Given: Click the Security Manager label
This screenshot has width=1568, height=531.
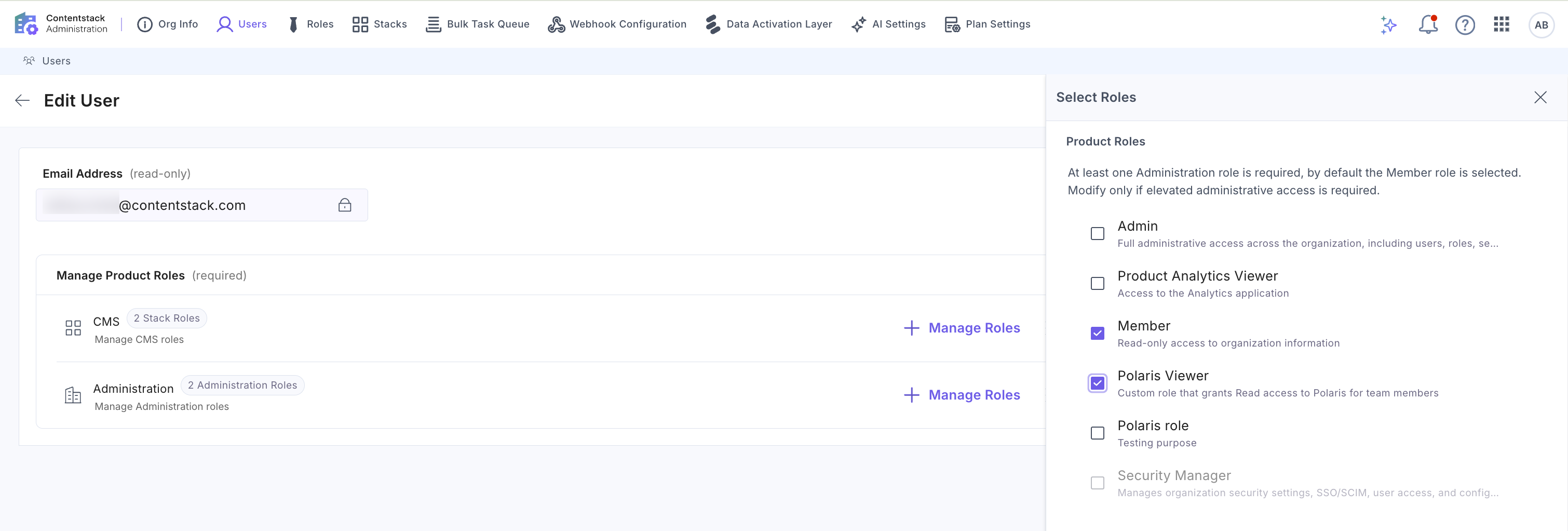Looking at the screenshot, I should (x=1174, y=475).
